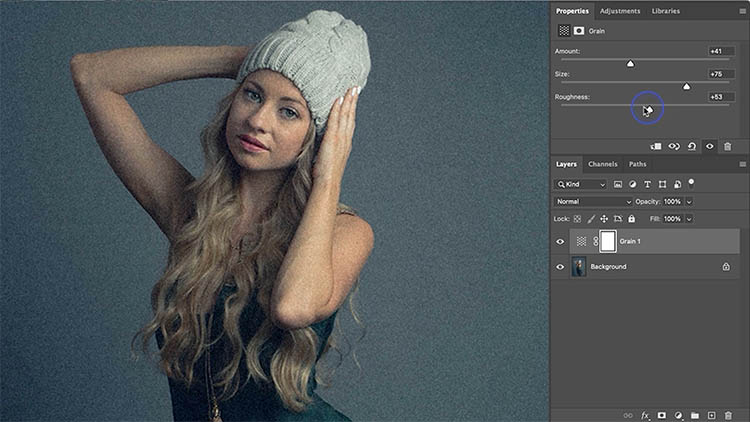The image size is (750, 422).
Task: Clip adjustment to layer below icon
Action: (x=656, y=146)
